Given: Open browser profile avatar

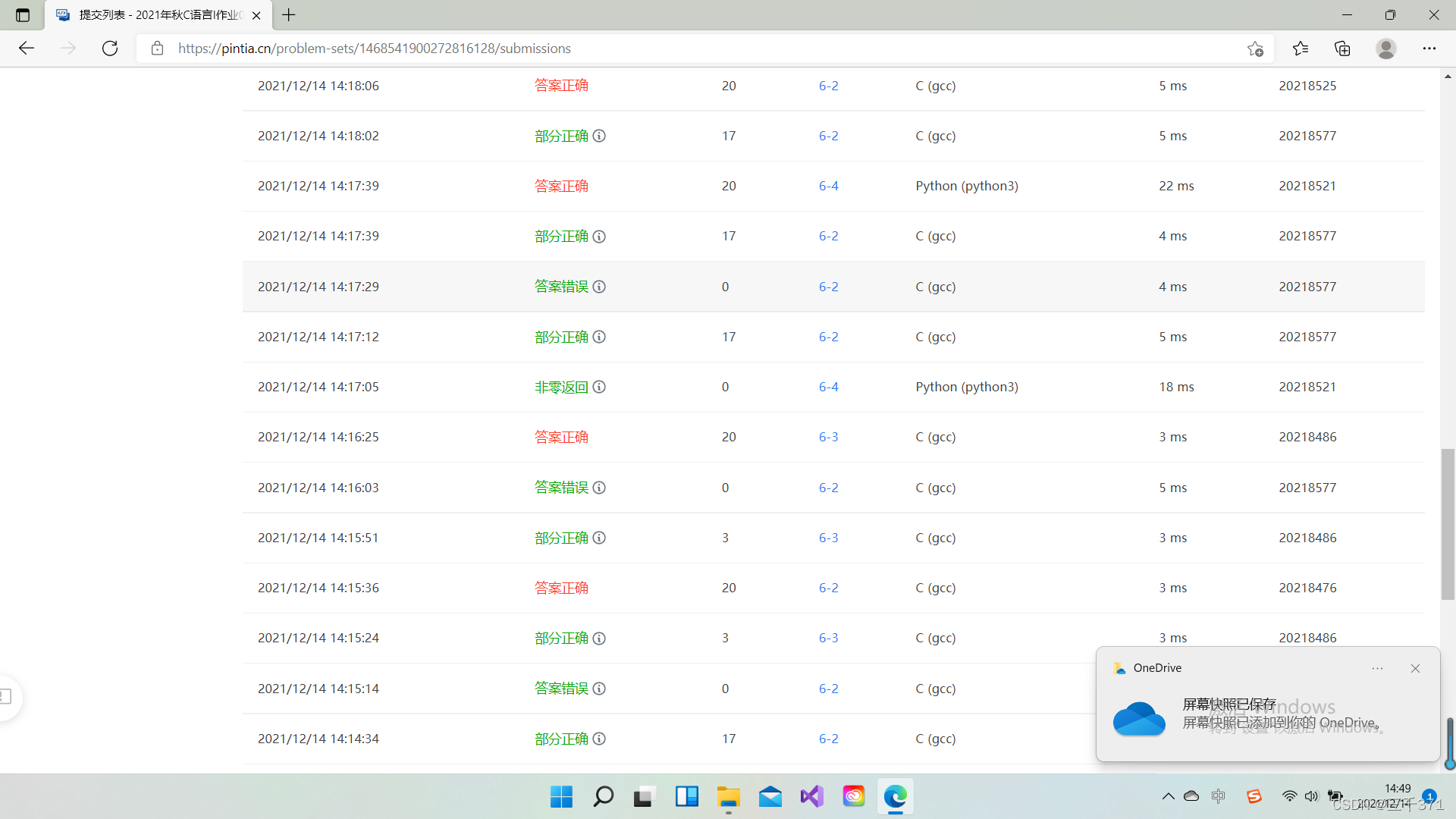Looking at the screenshot, I should coord(1386,49).
